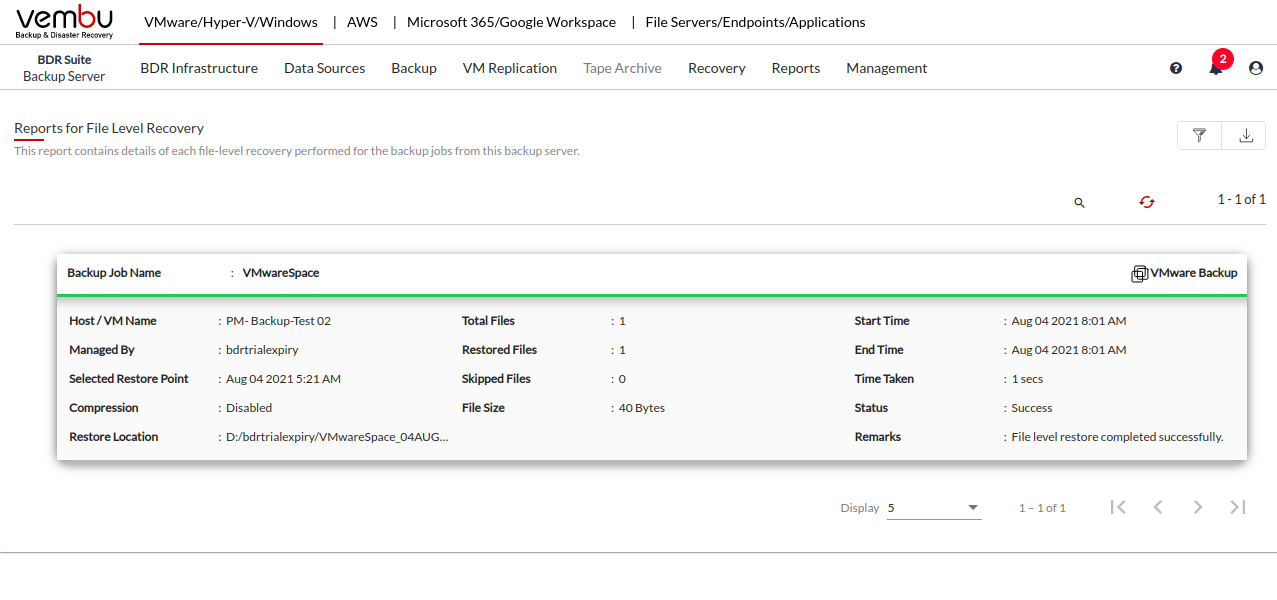Click the Reports for File Level Recovery heading
The height and width of the screenshot is (600, 1277).
pos(109,128)
